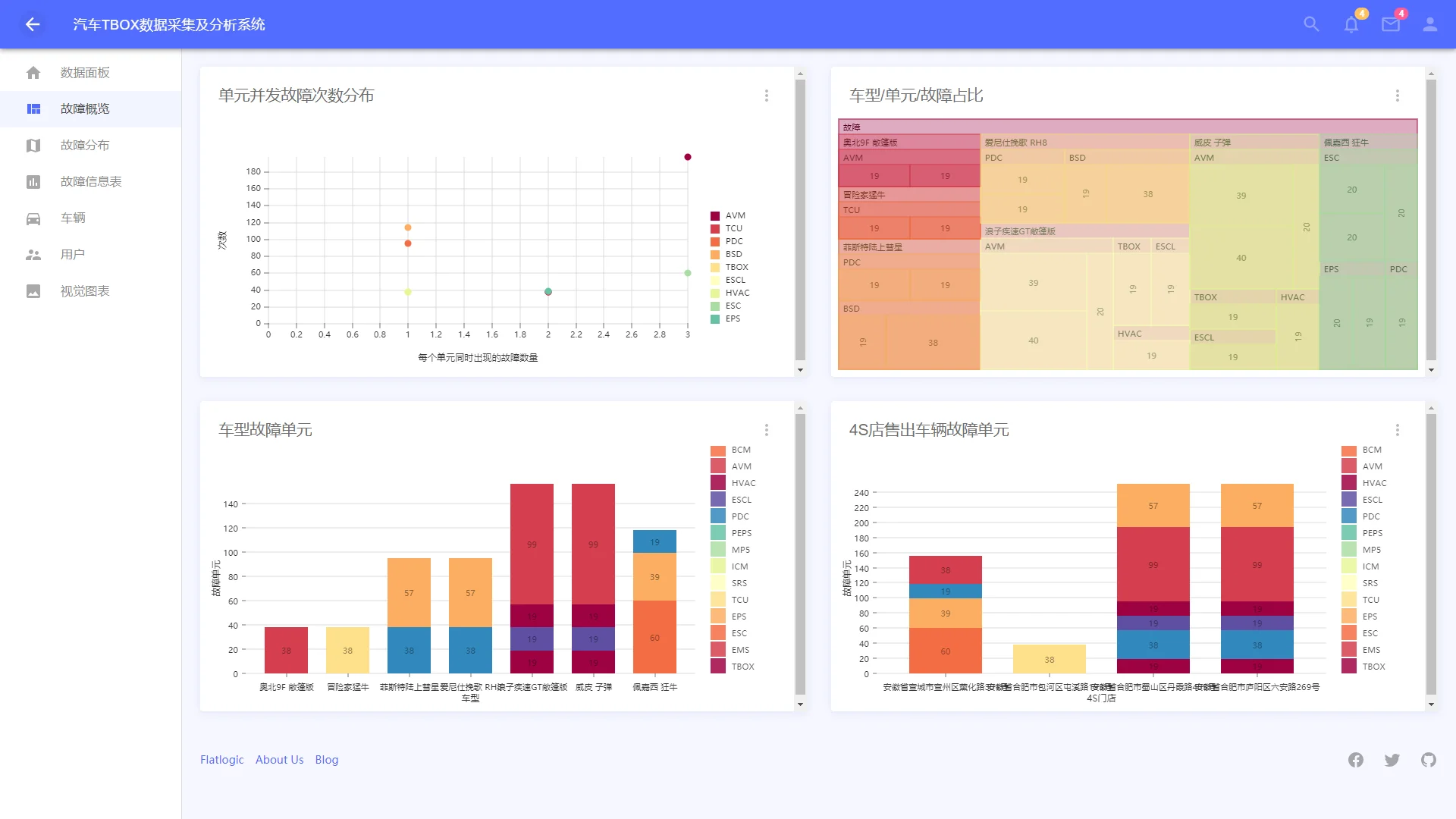1456x819 pixels.
Task: Open options menu for 4S店售出车辆故障单元 card
Action: 1398,430
